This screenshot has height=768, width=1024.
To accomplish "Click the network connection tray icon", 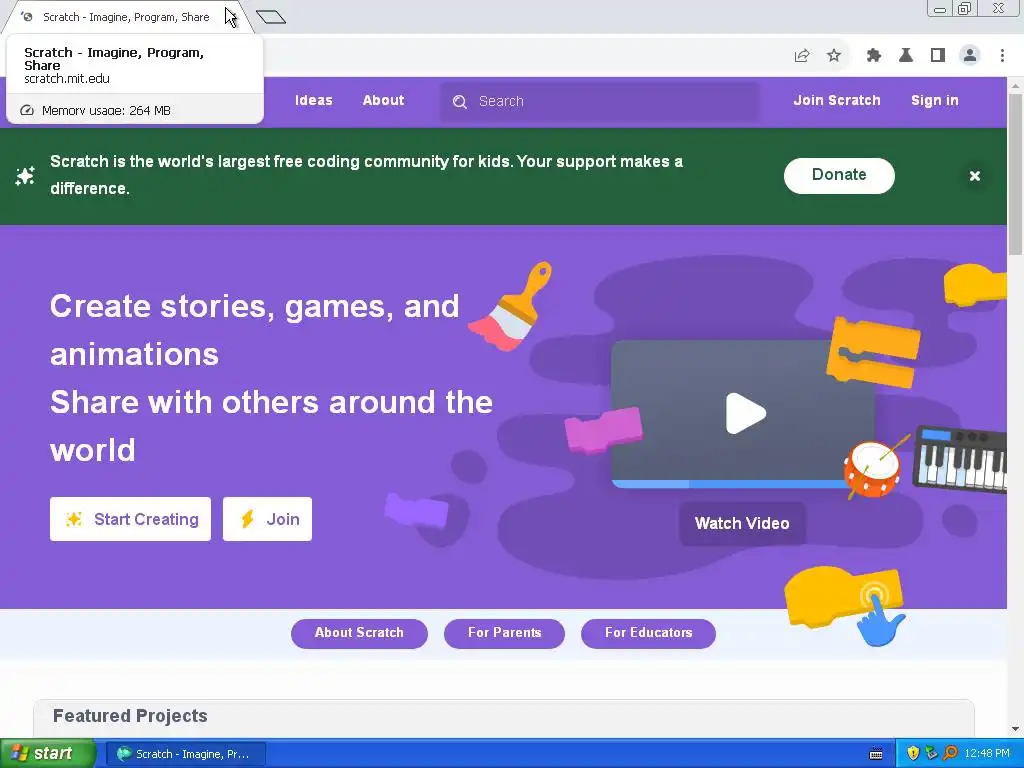I will click(931, 754).
